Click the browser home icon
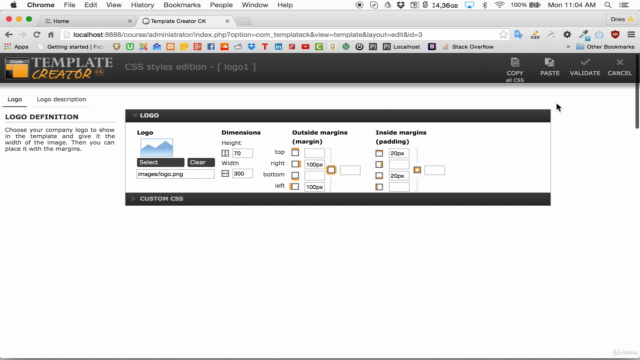640x360 pixels. 51,35
